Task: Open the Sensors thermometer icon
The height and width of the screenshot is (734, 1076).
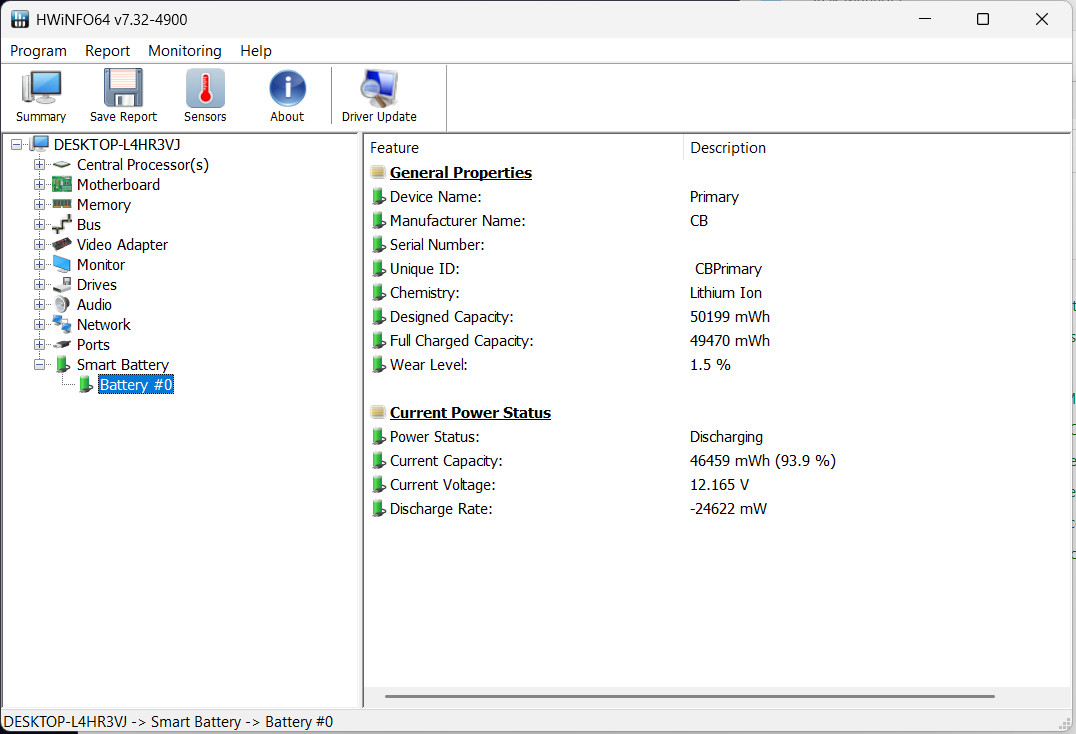Action: tap(205, 88)
